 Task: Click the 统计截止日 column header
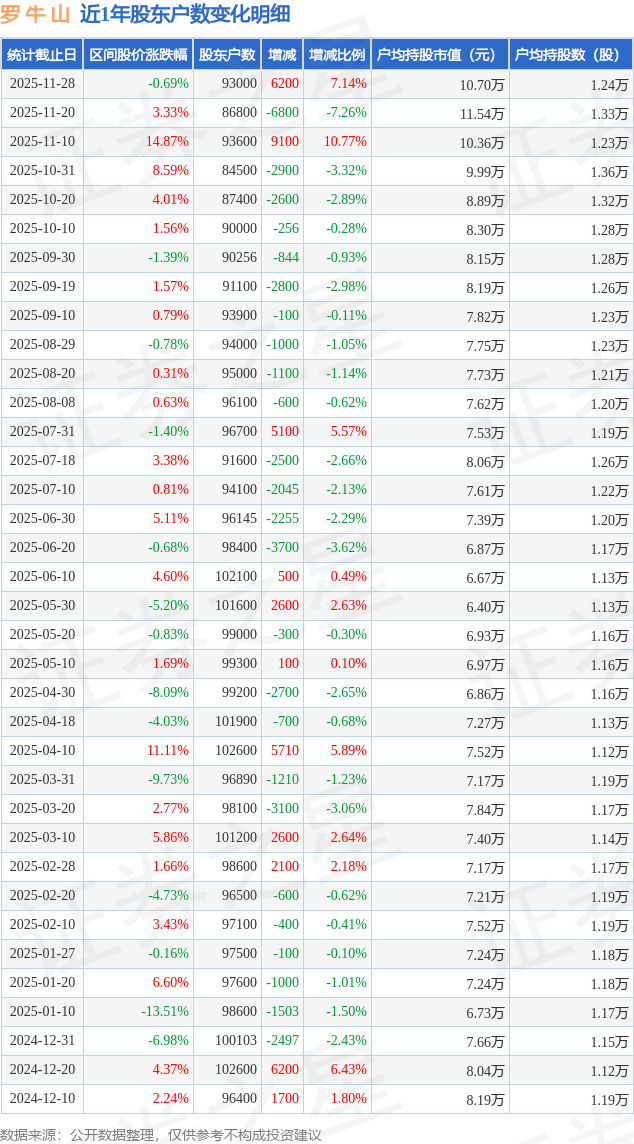click(42, 55)
